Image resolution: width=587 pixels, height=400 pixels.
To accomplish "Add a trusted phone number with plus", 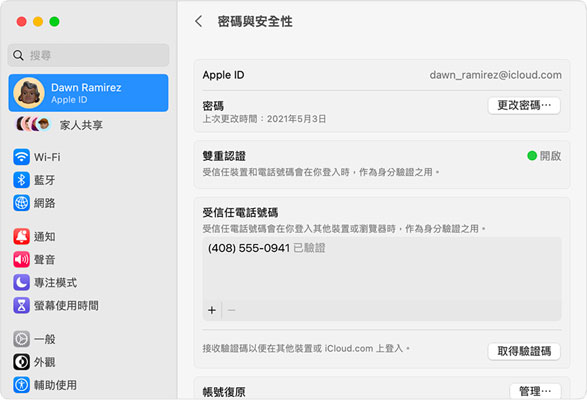I will [x=212, y=310].
